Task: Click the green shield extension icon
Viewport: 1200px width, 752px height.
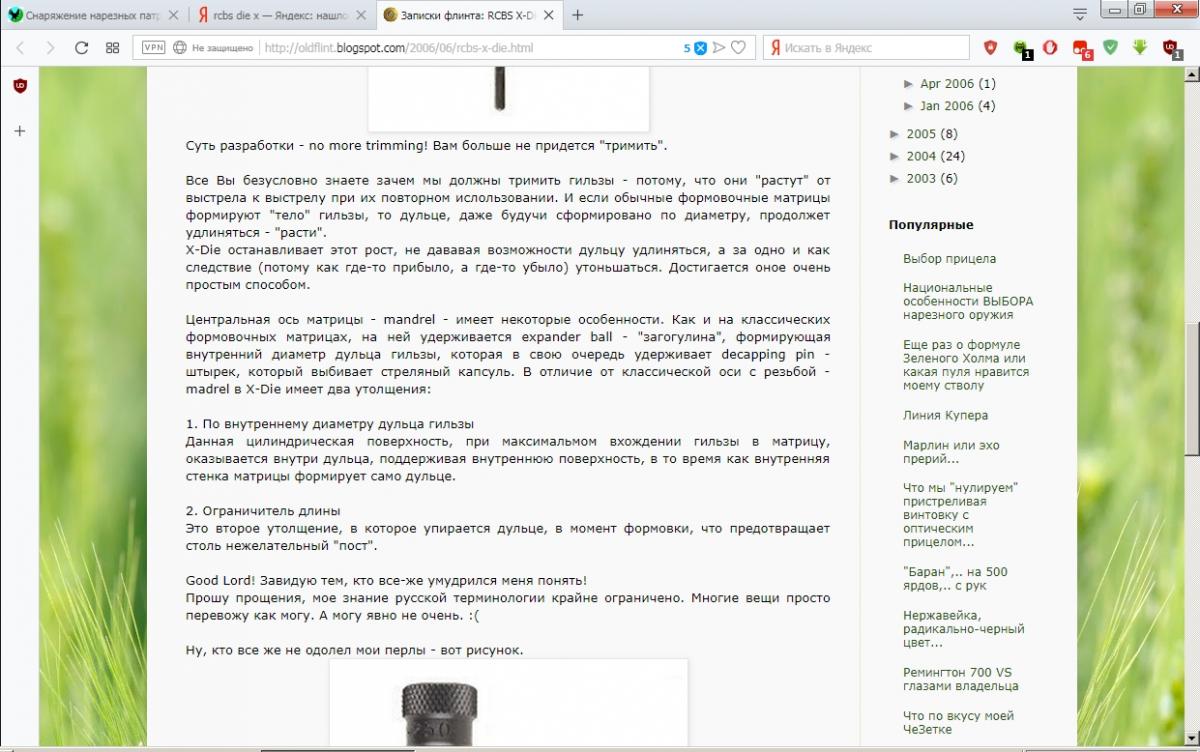Action: pos(1110,47)
